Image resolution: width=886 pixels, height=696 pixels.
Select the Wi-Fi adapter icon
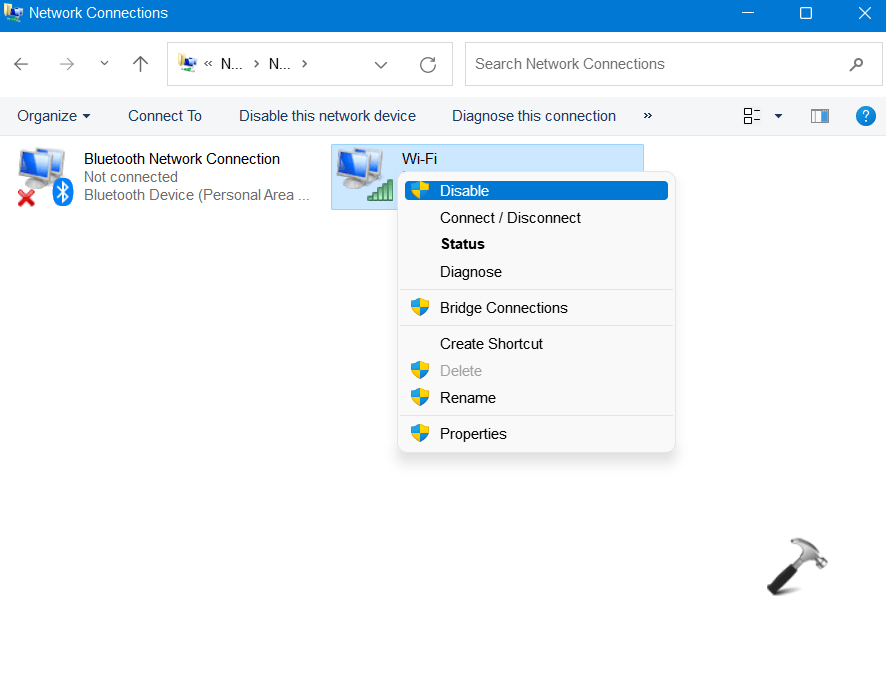(364, 175)
